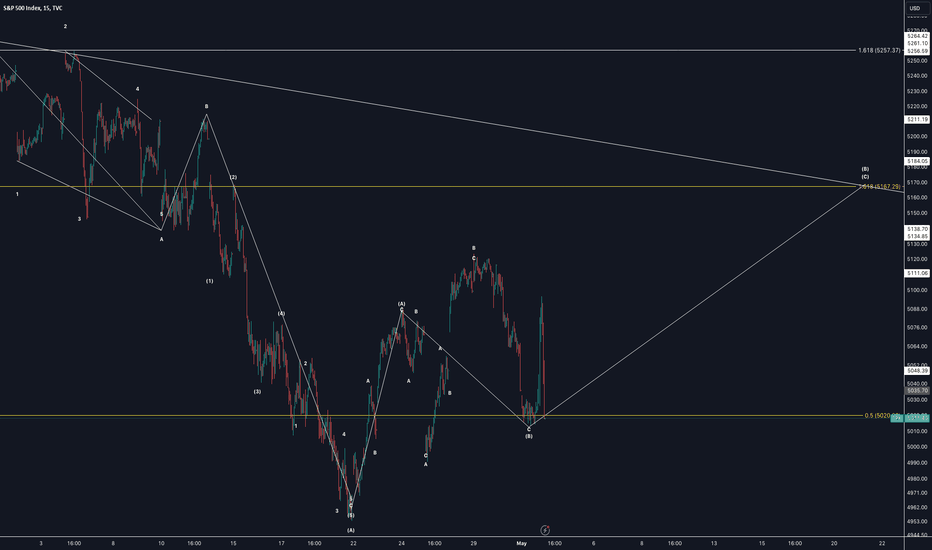Click the 5261.10 price label
Viewport: 932px width, 550px height.
(917, 43)
